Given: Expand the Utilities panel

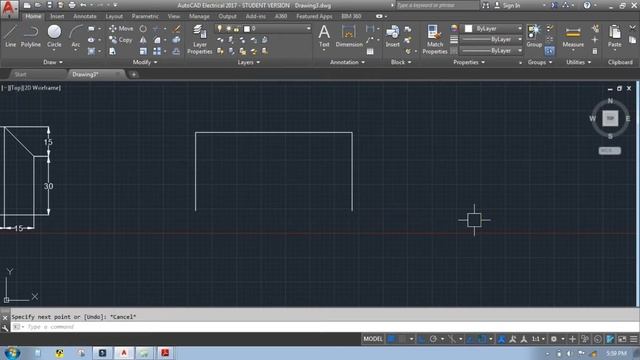Looking at the screenshot, I should tap(578, 62).
